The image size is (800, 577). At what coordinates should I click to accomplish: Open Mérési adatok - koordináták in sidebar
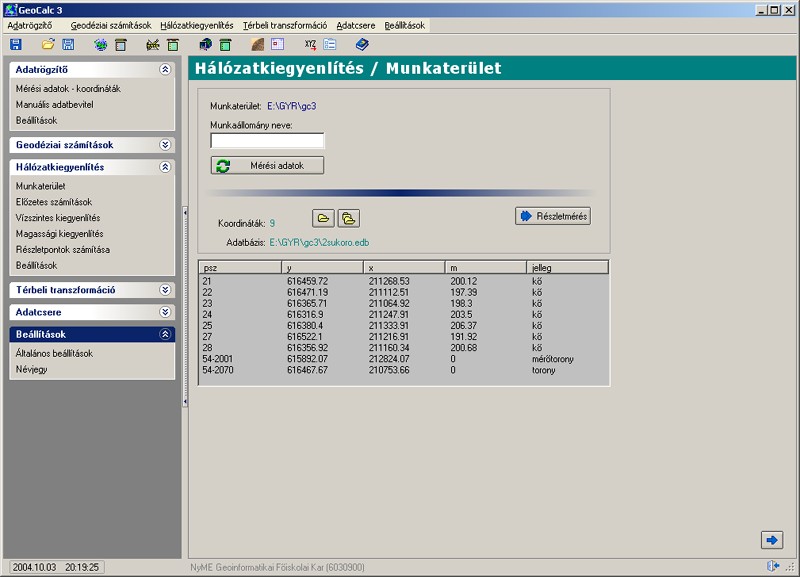[68, 89]
